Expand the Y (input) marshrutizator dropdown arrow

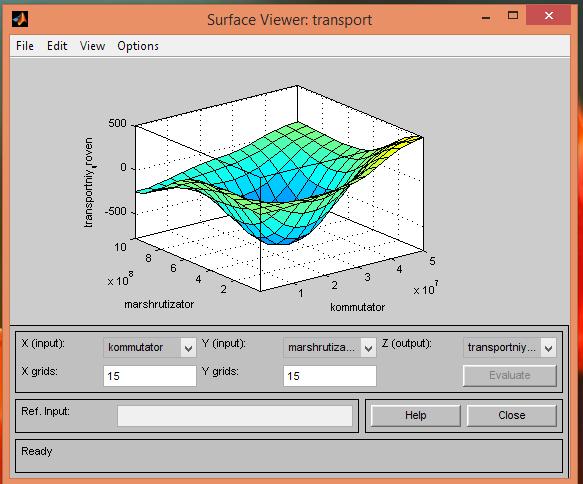[368, 348]
